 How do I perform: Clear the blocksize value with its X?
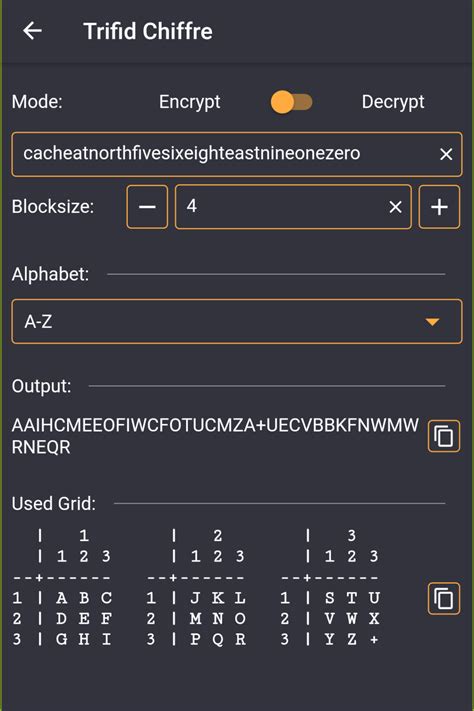(395, 207)
